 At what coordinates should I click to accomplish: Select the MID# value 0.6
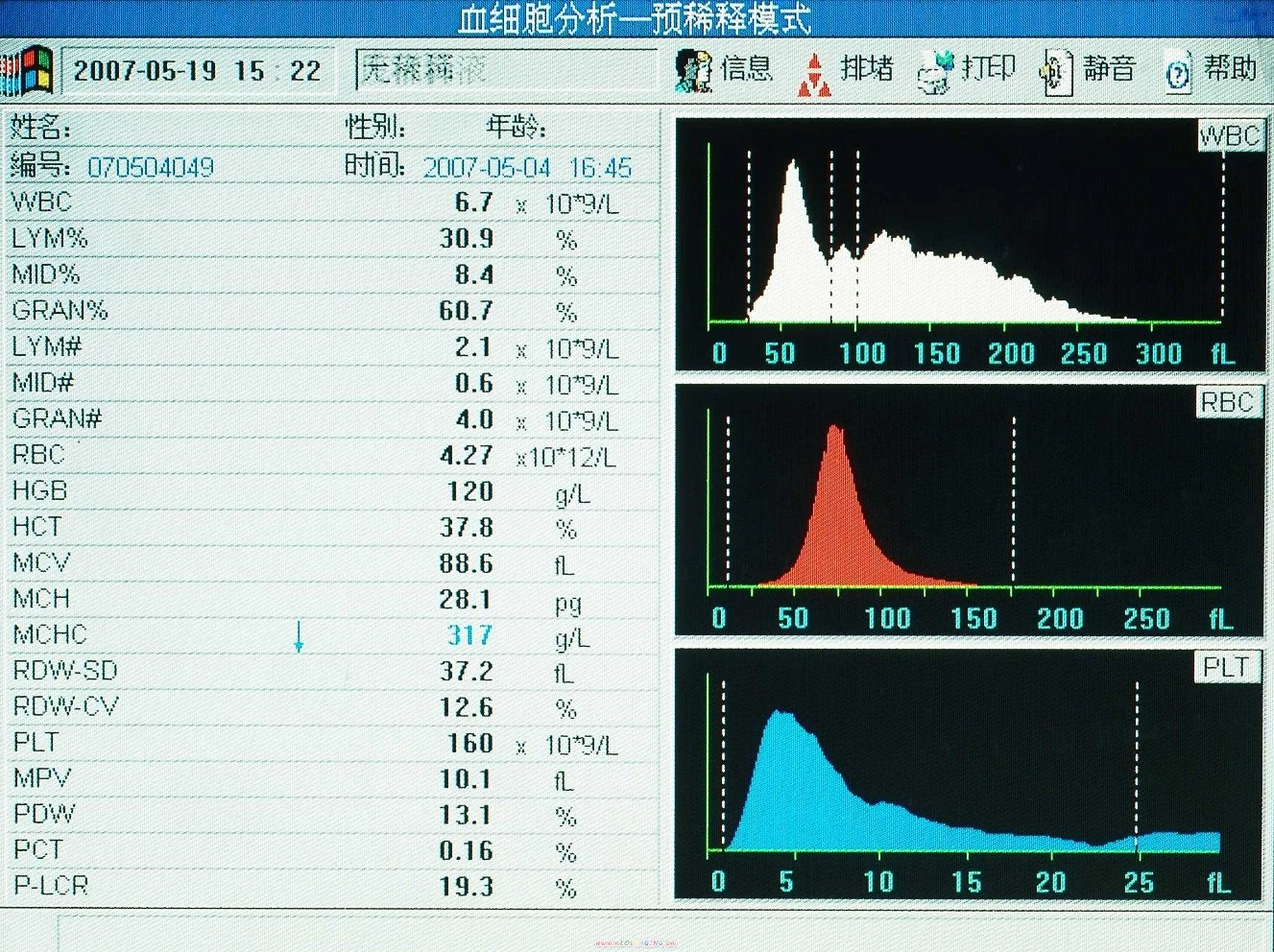473,383
